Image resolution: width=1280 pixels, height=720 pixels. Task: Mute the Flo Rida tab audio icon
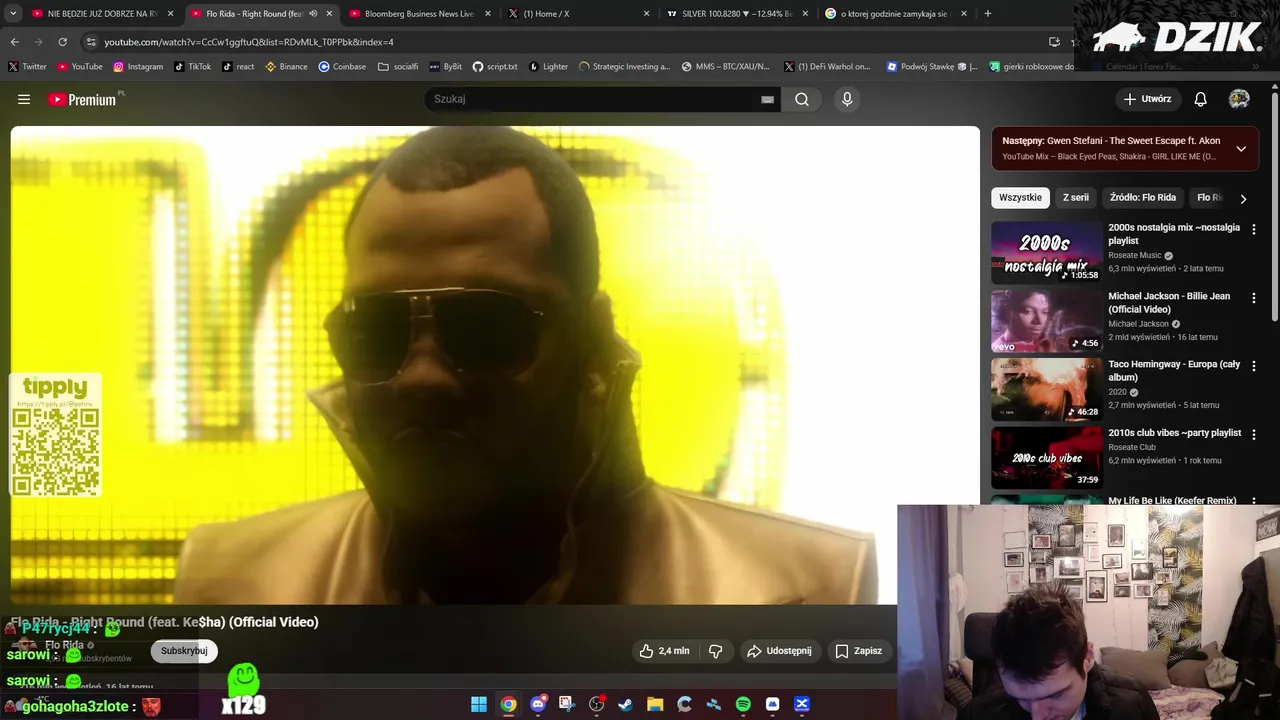tap(313, 13)
